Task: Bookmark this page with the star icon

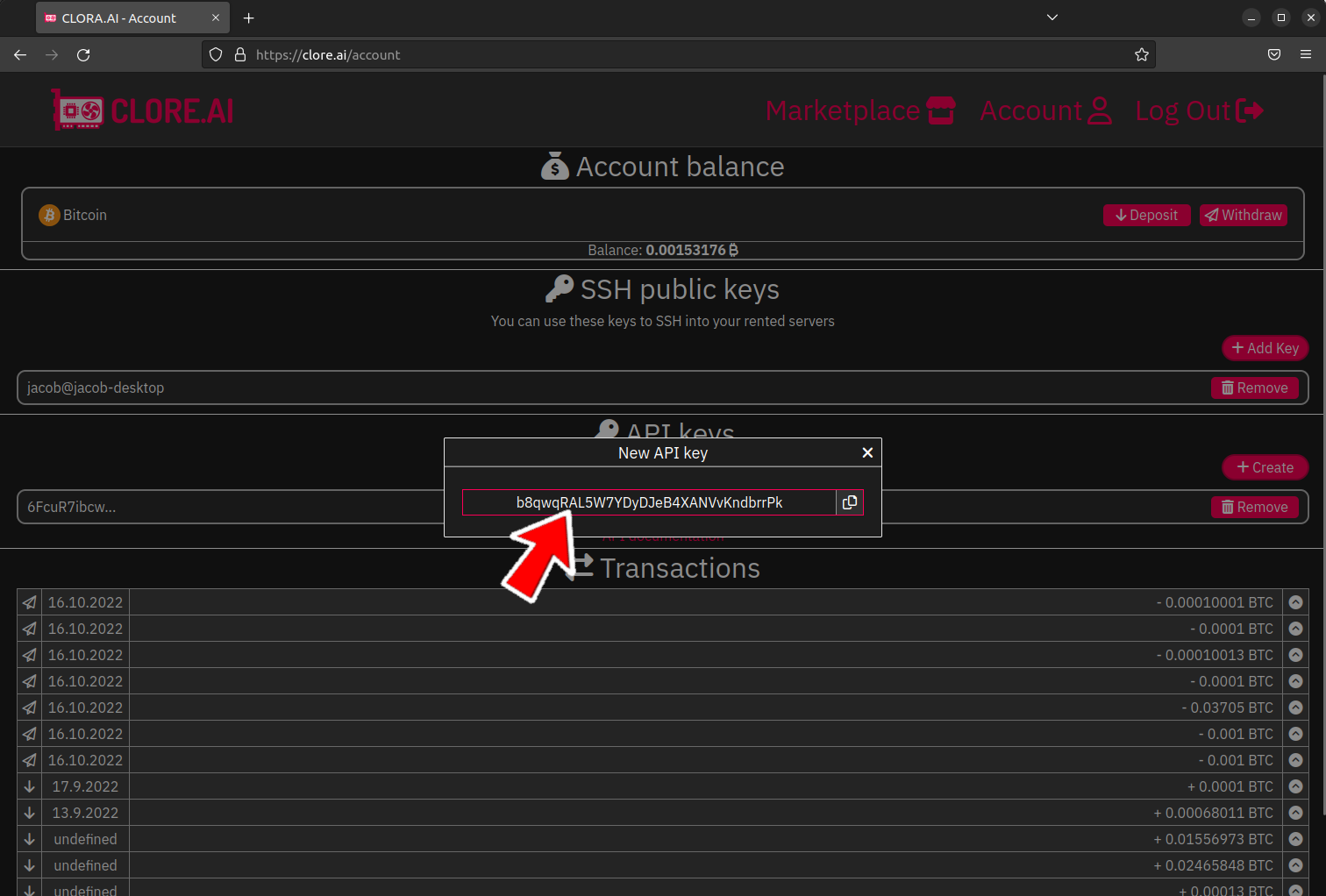Action: coord(1141,54)
